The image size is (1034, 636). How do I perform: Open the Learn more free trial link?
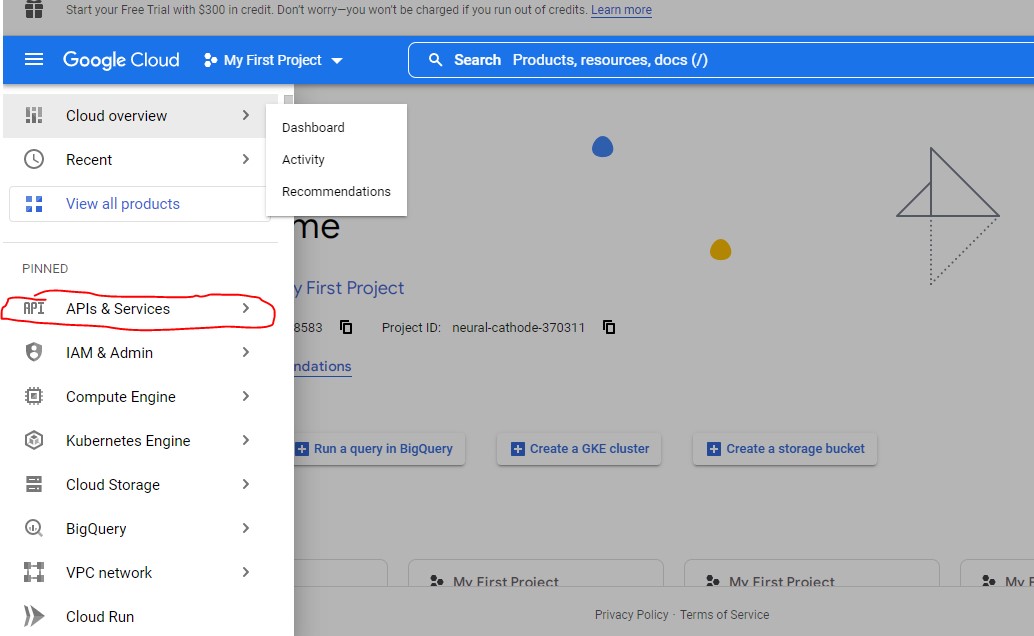click(621, 10)
